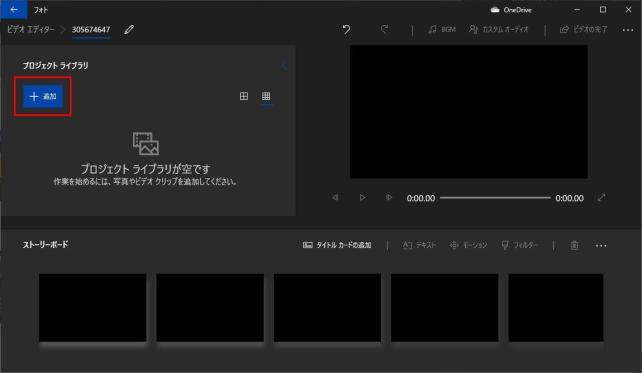Open the Text (テキスト) tool
The height and width of the screenshot is (373, 642).
[x=419, y=245]
